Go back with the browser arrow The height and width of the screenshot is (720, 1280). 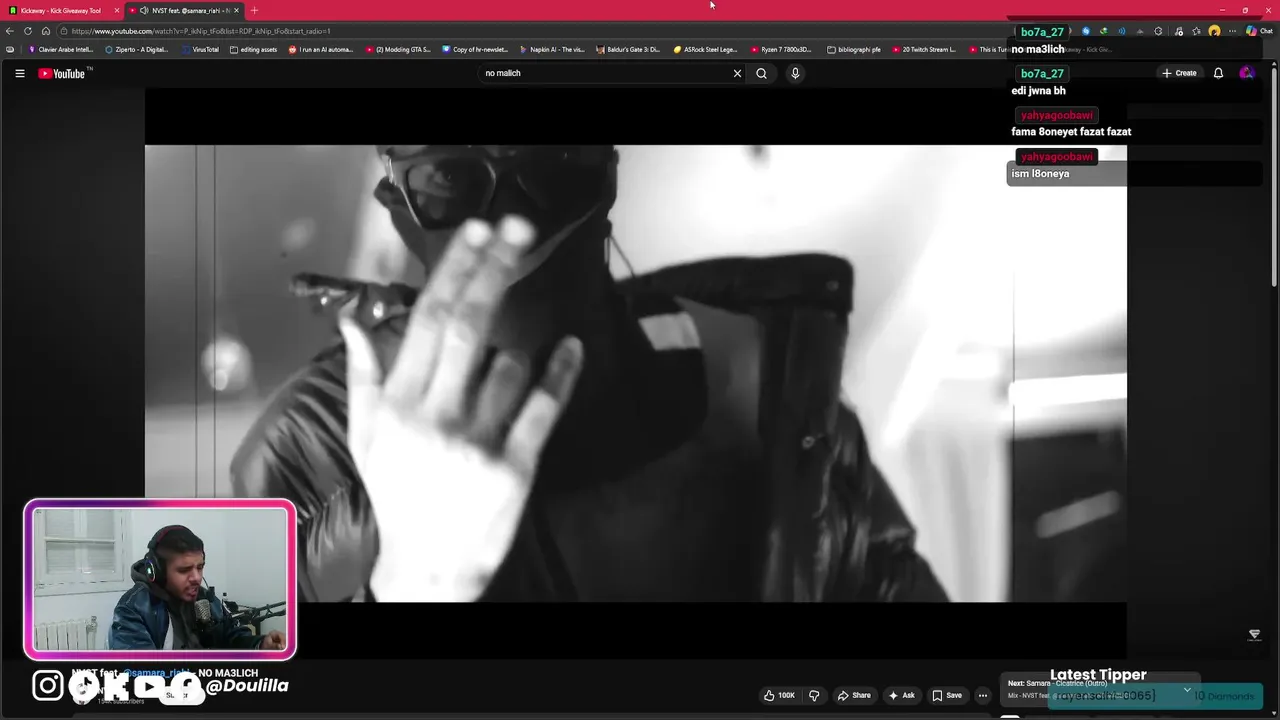10,31
